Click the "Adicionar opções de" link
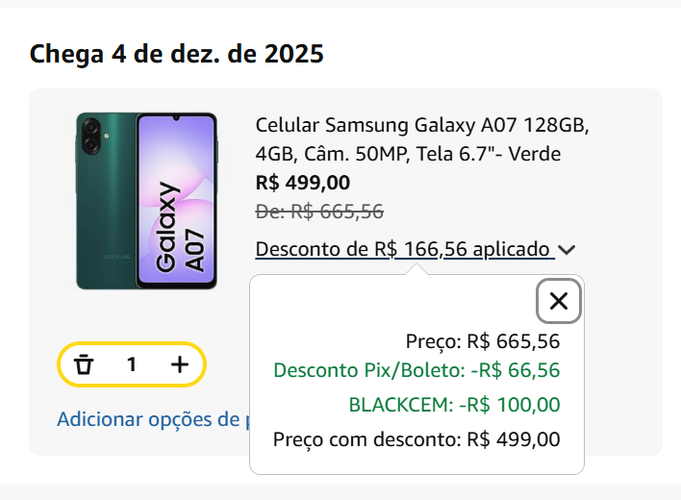The image size is (681, 500). (152, 419)
